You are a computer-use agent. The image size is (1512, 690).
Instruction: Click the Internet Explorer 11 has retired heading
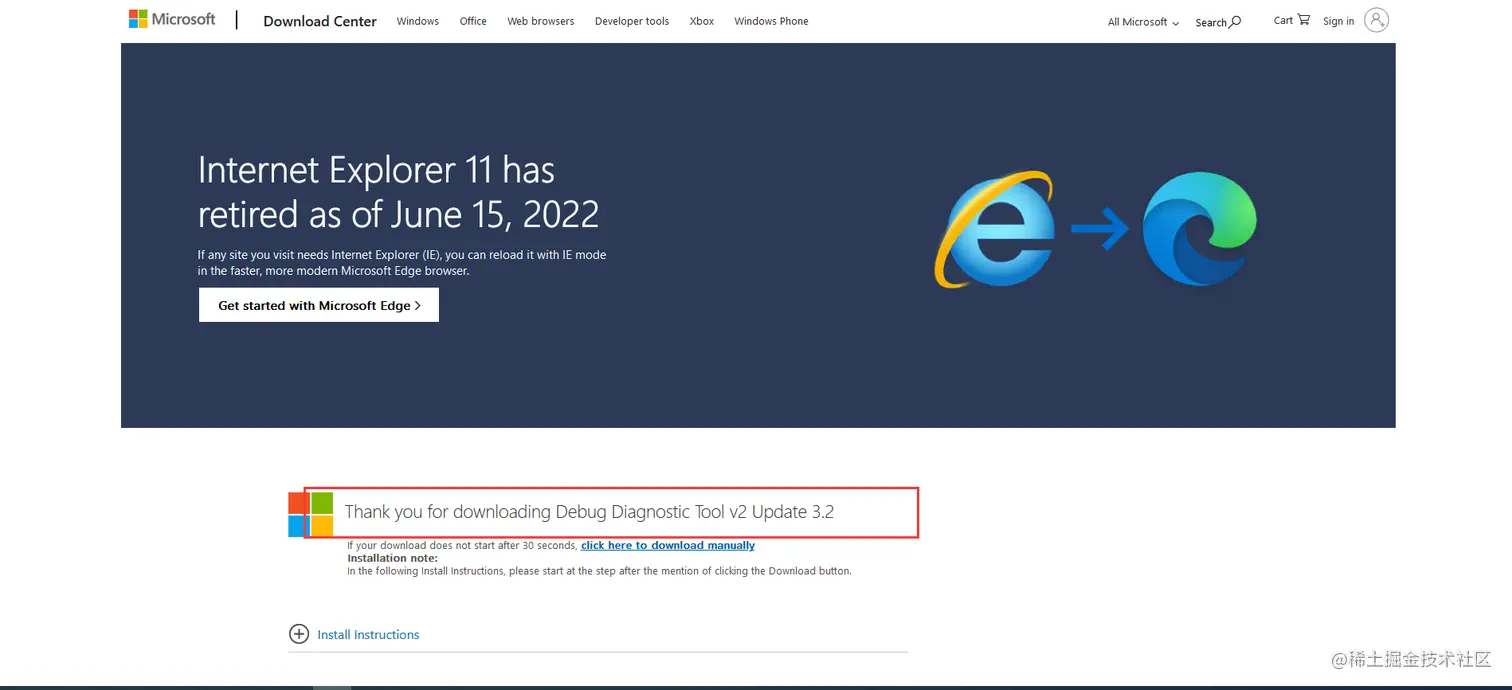tap(398, 192)
